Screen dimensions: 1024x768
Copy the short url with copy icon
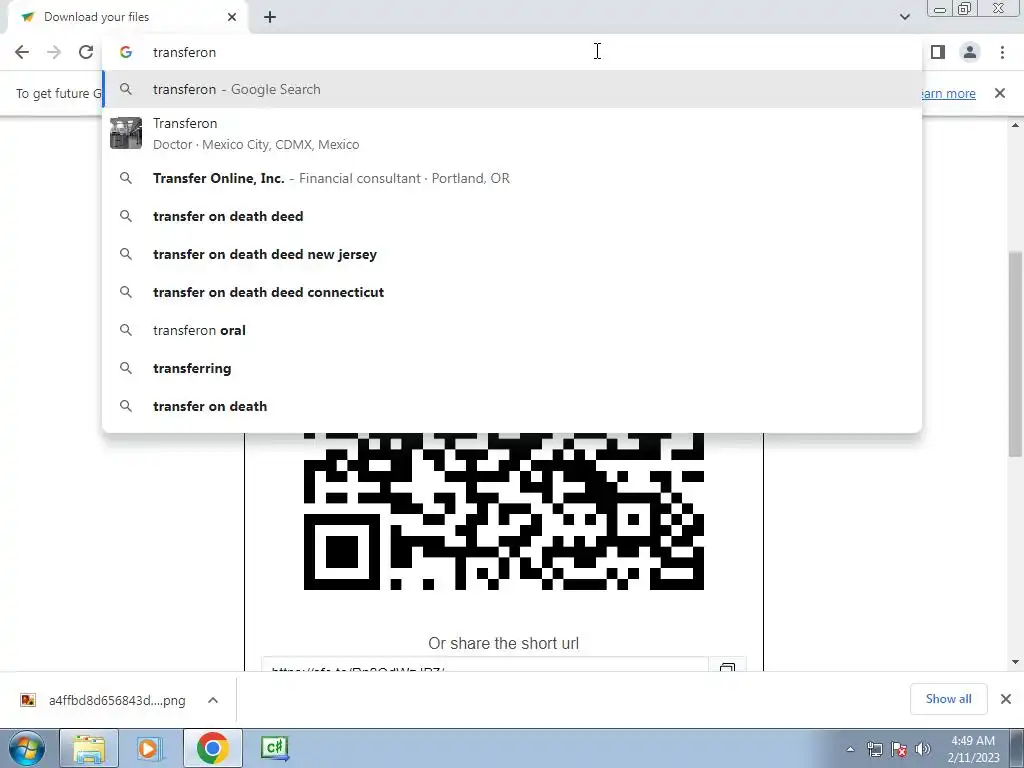point(727,667)
